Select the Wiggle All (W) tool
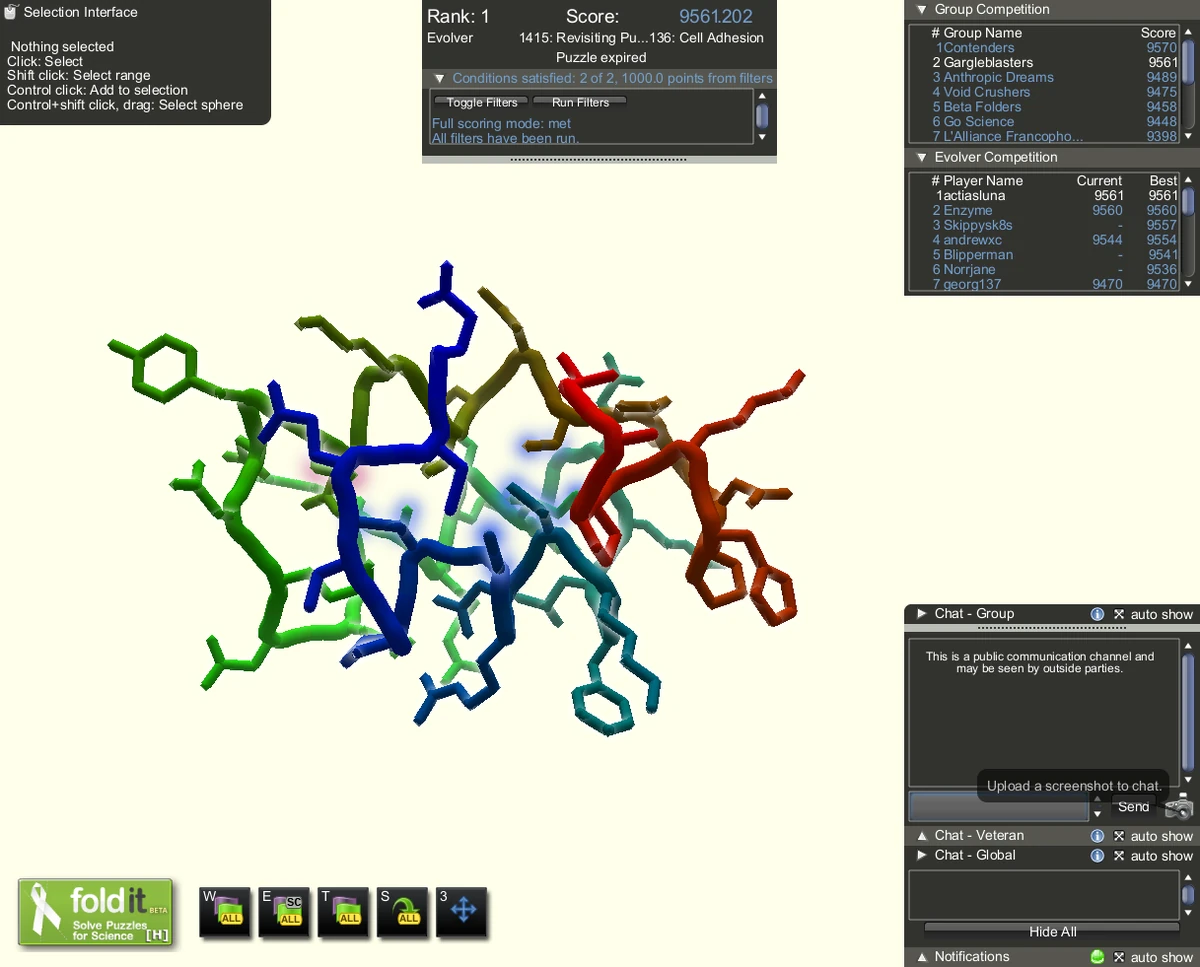 point(225,912)
